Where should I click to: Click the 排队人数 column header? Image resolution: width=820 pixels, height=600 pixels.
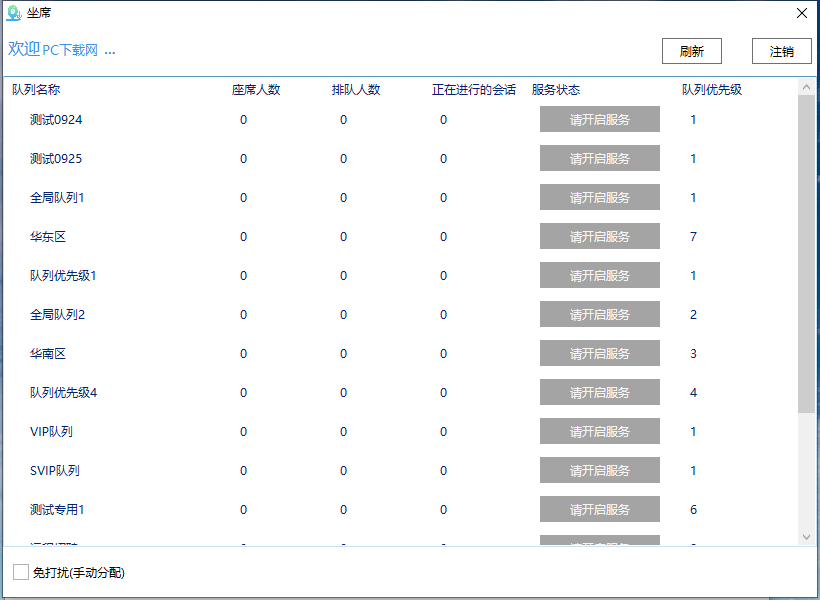tap(356, 89)
